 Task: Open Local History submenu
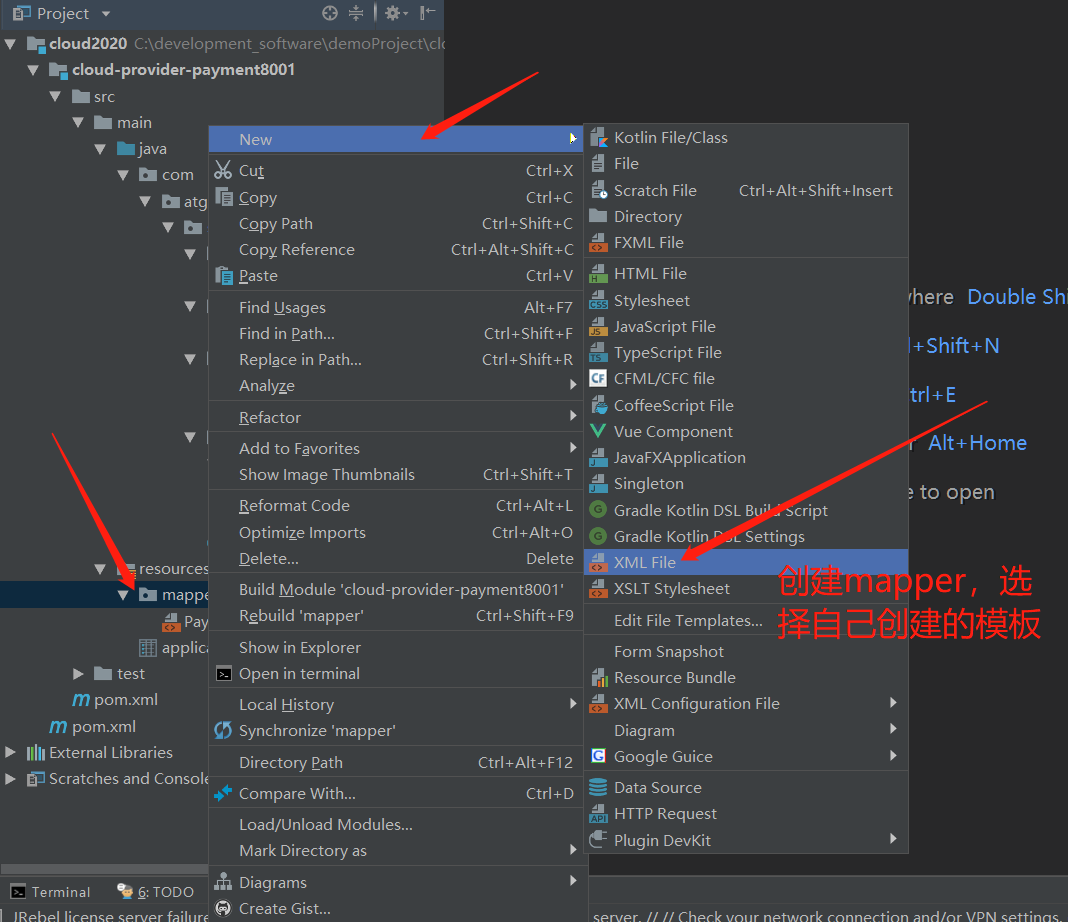[x=396, y=705]
